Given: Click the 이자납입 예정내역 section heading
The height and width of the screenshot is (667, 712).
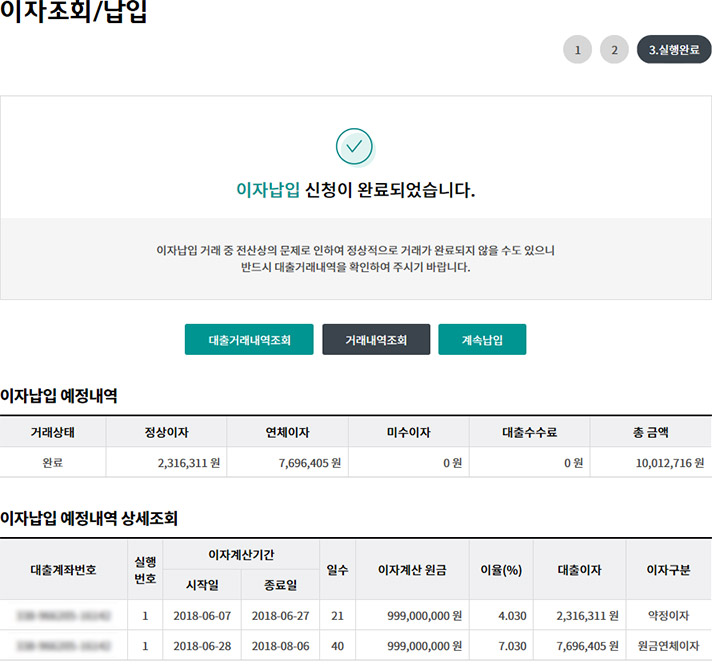Looking at the screenshot, I should pos(59,396).
